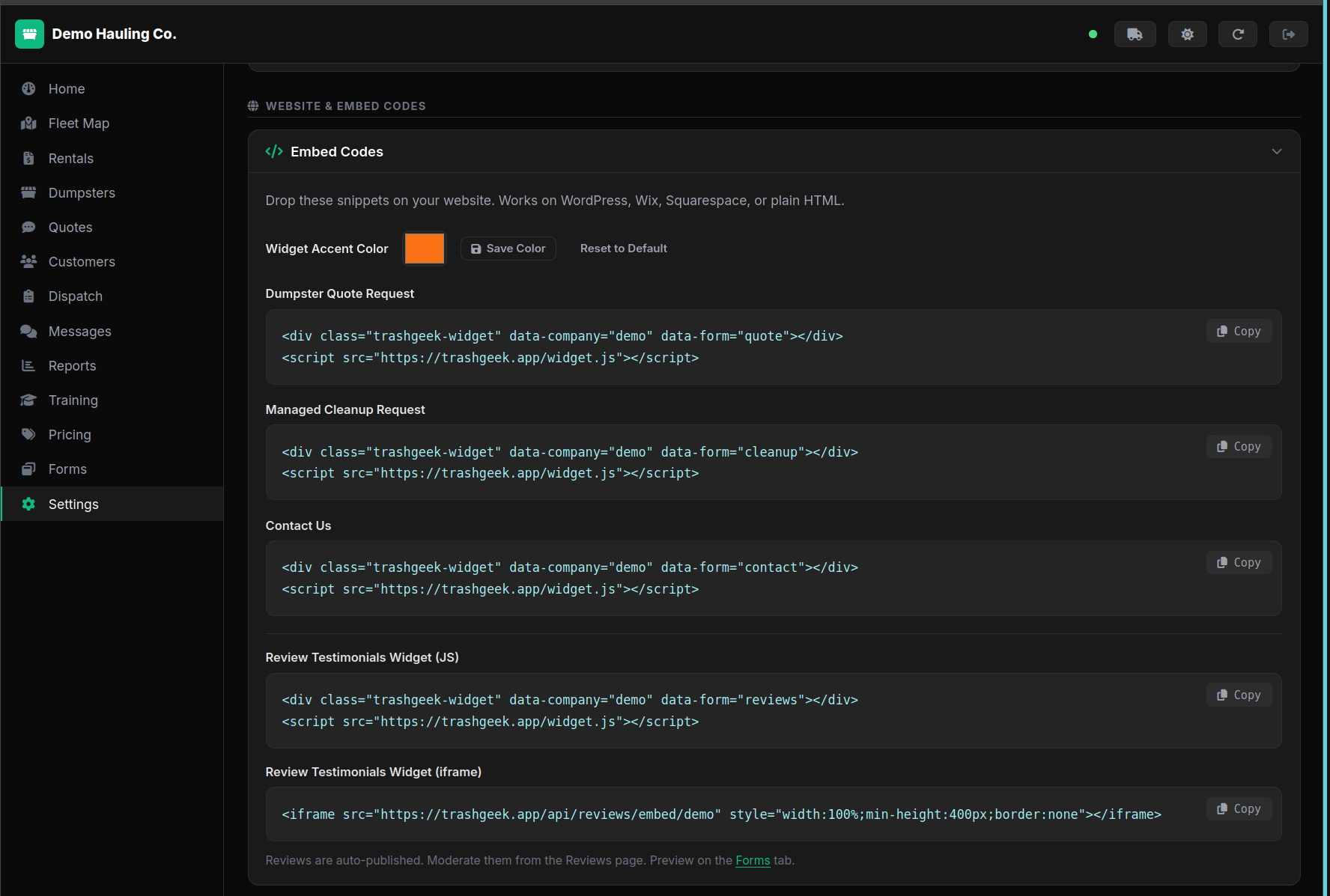
Task: Click the refresh icon in the header
Action: tap(1237, 34)
